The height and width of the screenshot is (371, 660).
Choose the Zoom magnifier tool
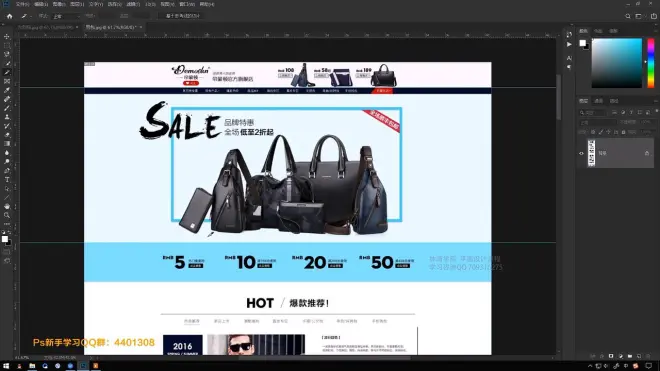pos(7,215)
